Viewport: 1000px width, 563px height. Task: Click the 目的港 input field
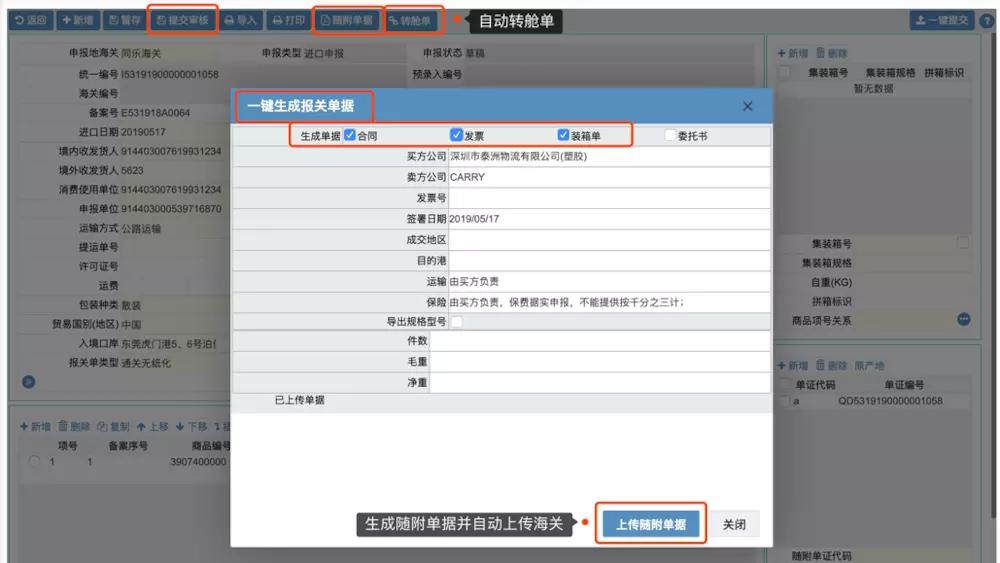pyautogui.click(x=609, y=261)
